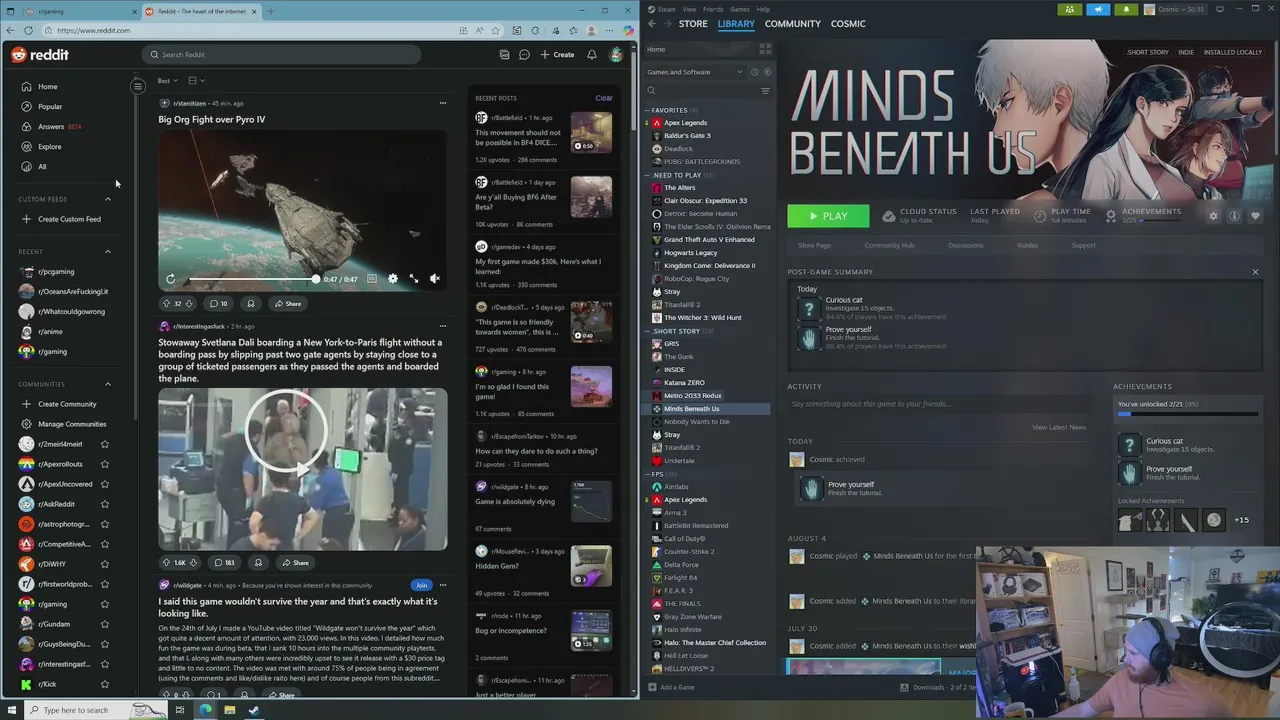The image size is (1280, 720).
Task: Collapse Communities section in Reddit sidebar
Action: tap(108, 384)
